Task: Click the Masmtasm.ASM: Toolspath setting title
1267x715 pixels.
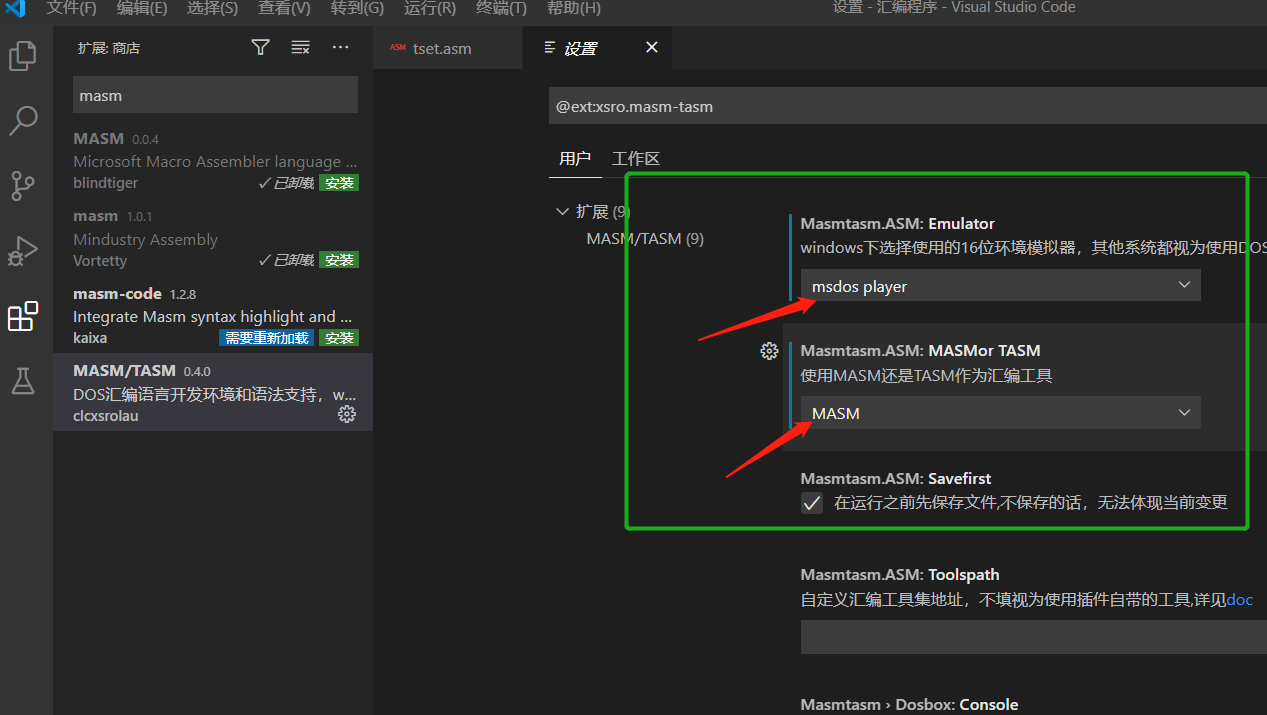Action: 899,575
